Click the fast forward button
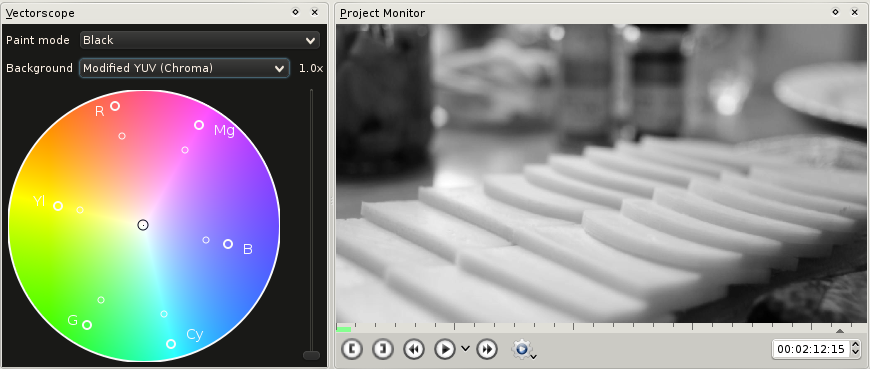 (487, 349)
